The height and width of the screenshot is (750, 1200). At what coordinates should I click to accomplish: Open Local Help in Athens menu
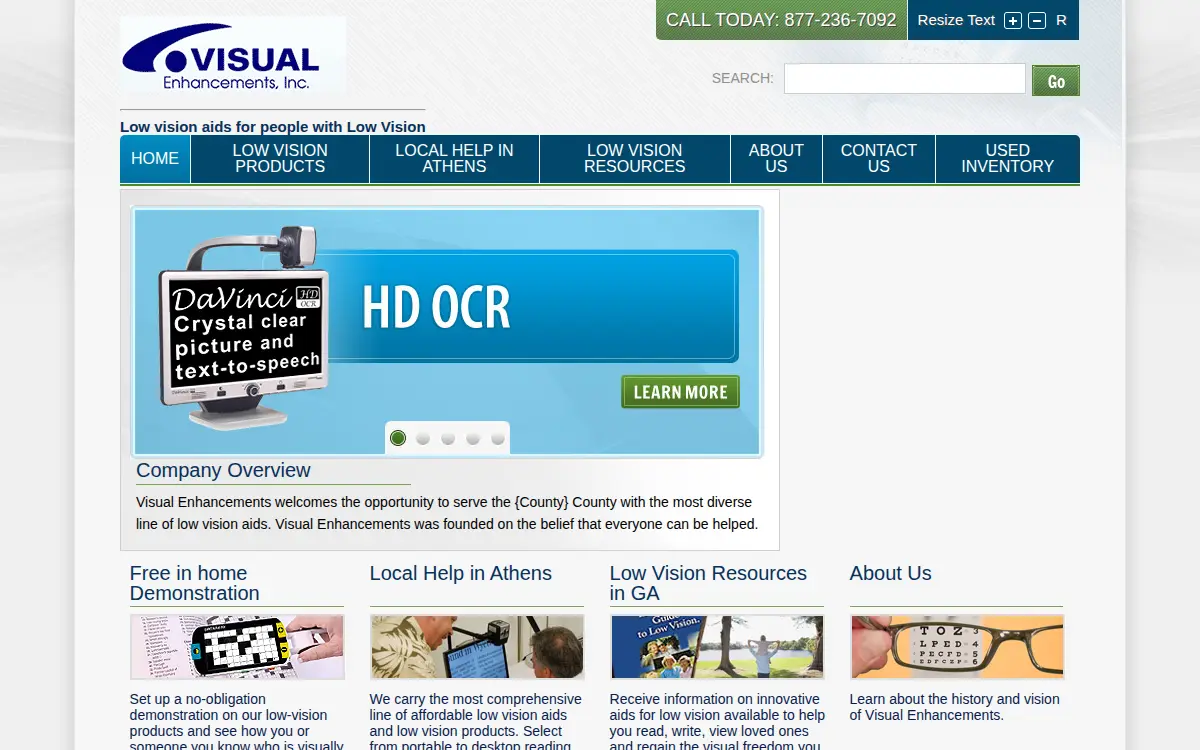coord(454,159)
